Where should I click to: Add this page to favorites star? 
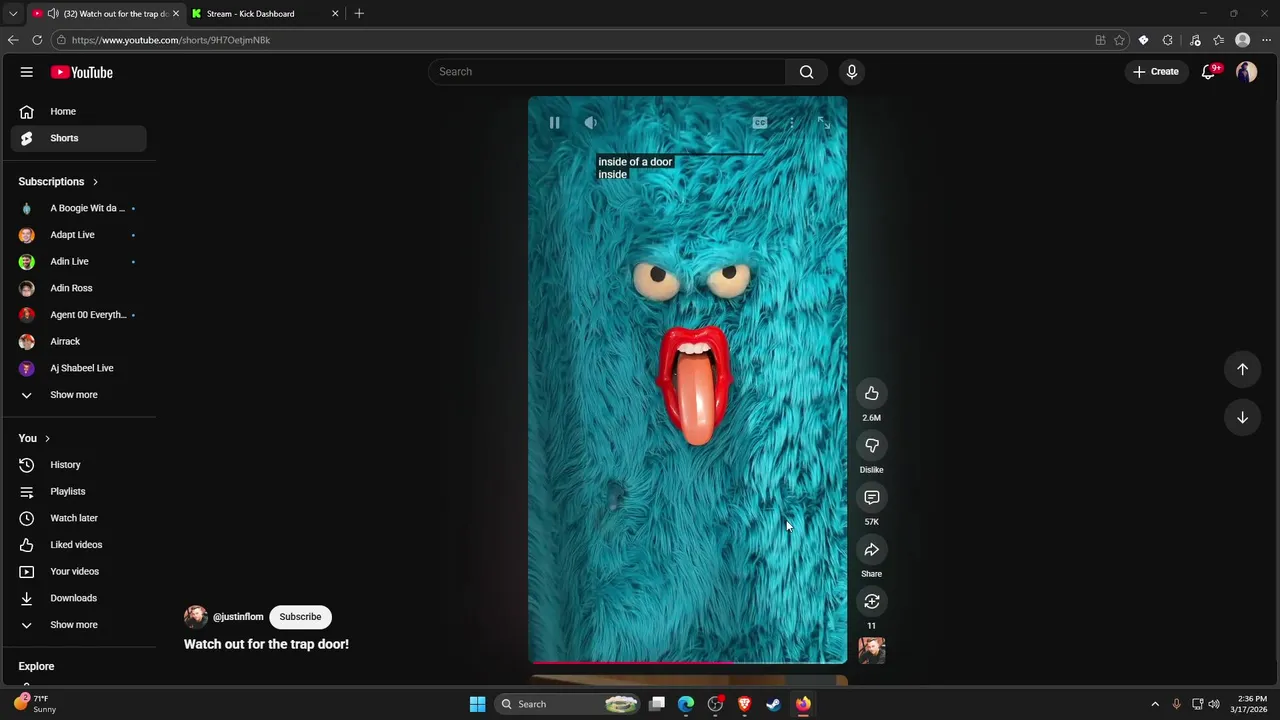pos(1119,40)
